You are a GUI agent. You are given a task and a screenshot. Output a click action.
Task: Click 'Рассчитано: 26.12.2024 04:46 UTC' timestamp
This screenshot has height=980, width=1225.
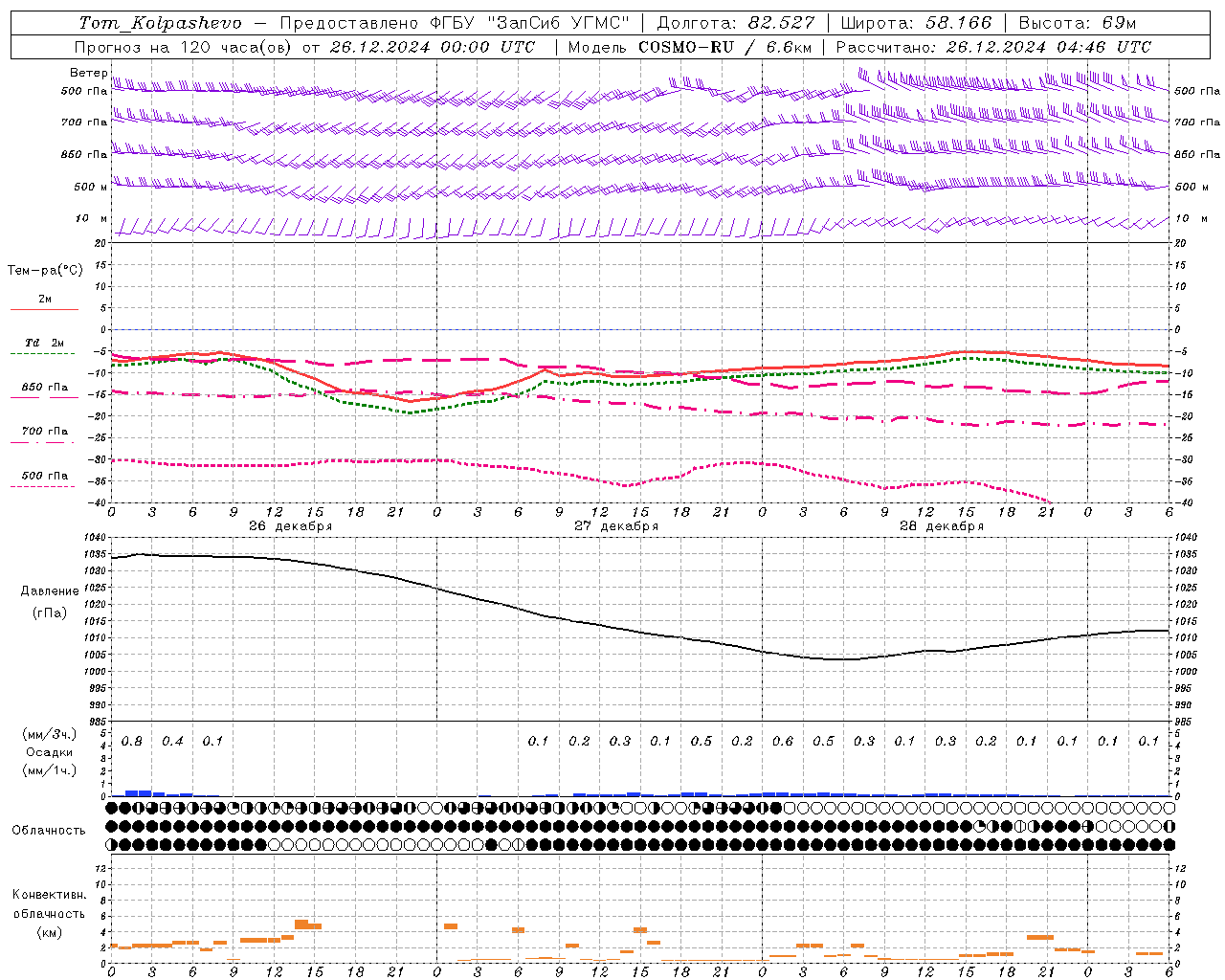(x=994, y=47)
